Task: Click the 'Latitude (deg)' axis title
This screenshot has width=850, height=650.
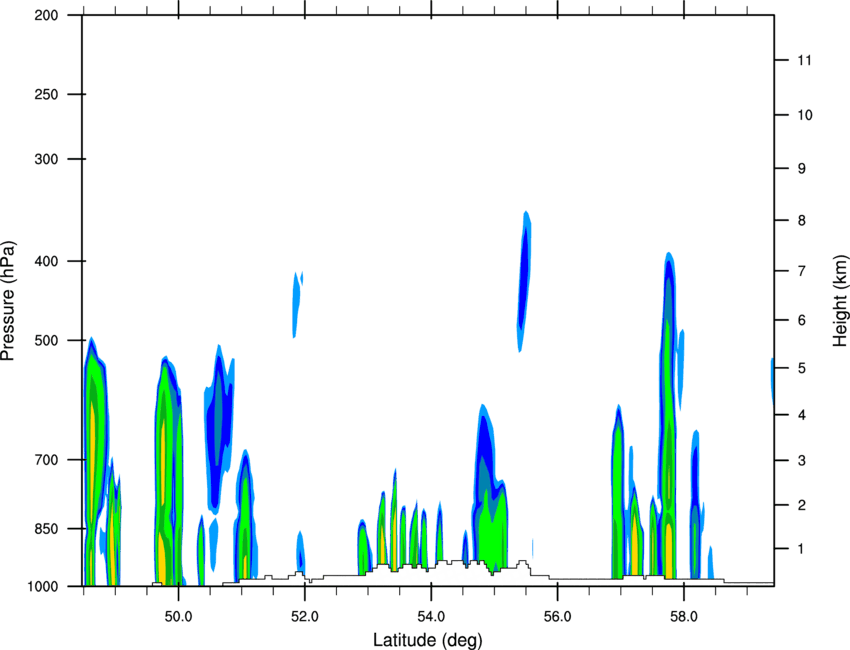Action: coord(427,640)
